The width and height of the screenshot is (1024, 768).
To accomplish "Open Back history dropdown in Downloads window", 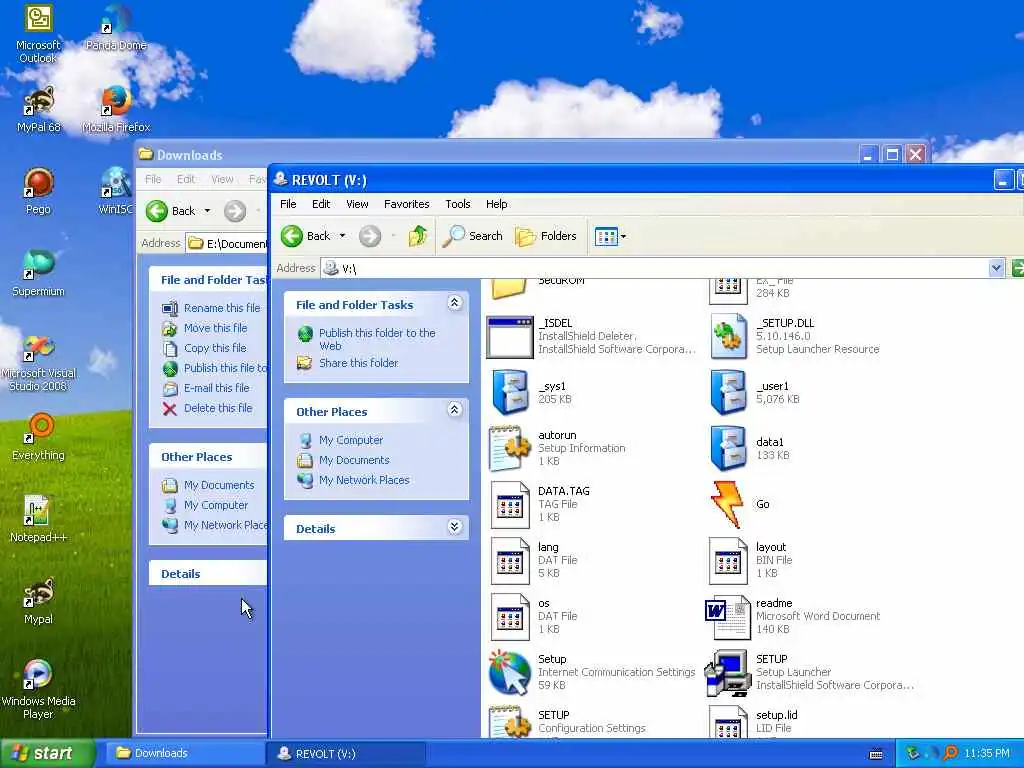I will 207,211.
